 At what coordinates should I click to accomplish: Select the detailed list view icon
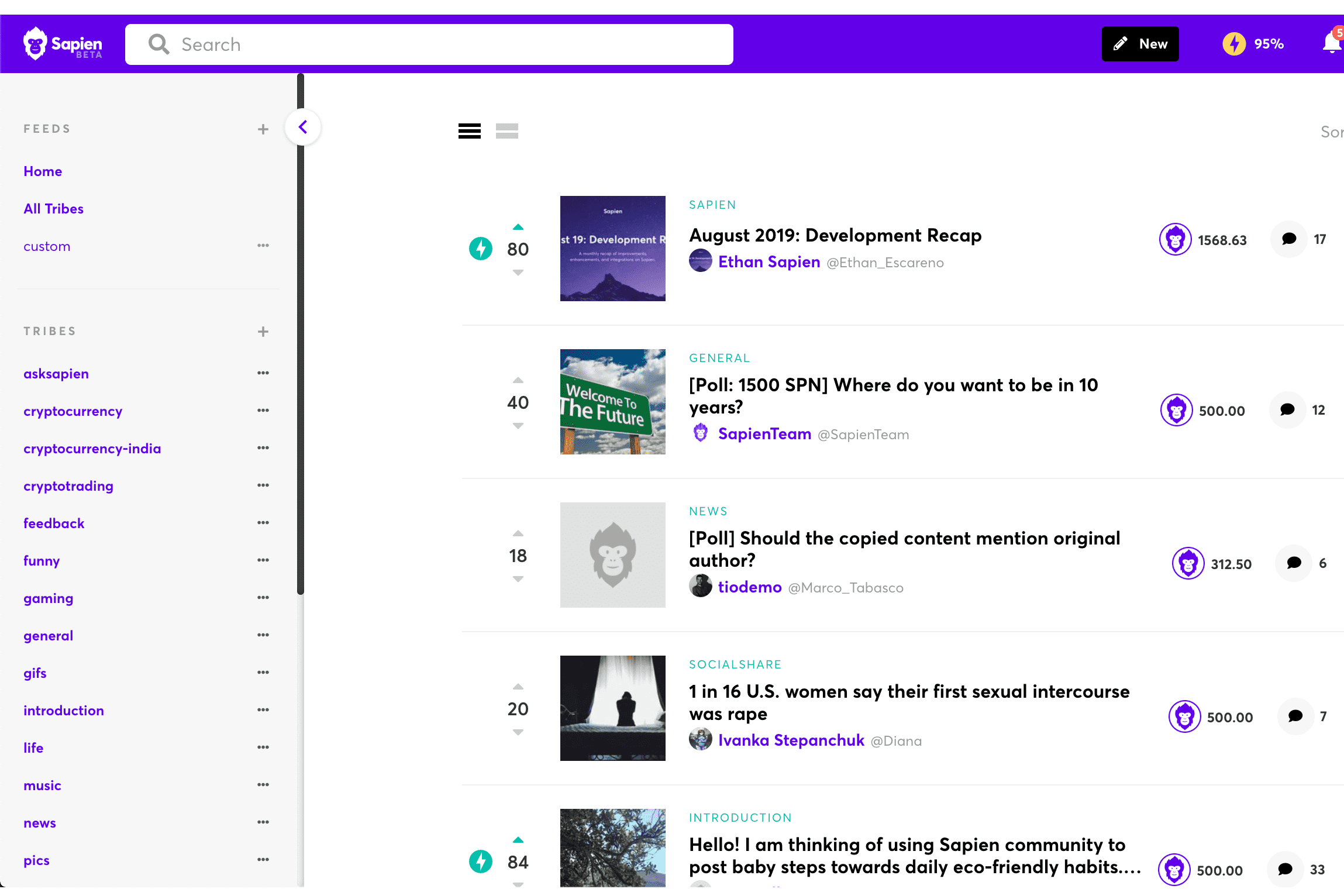click(469, 130)
